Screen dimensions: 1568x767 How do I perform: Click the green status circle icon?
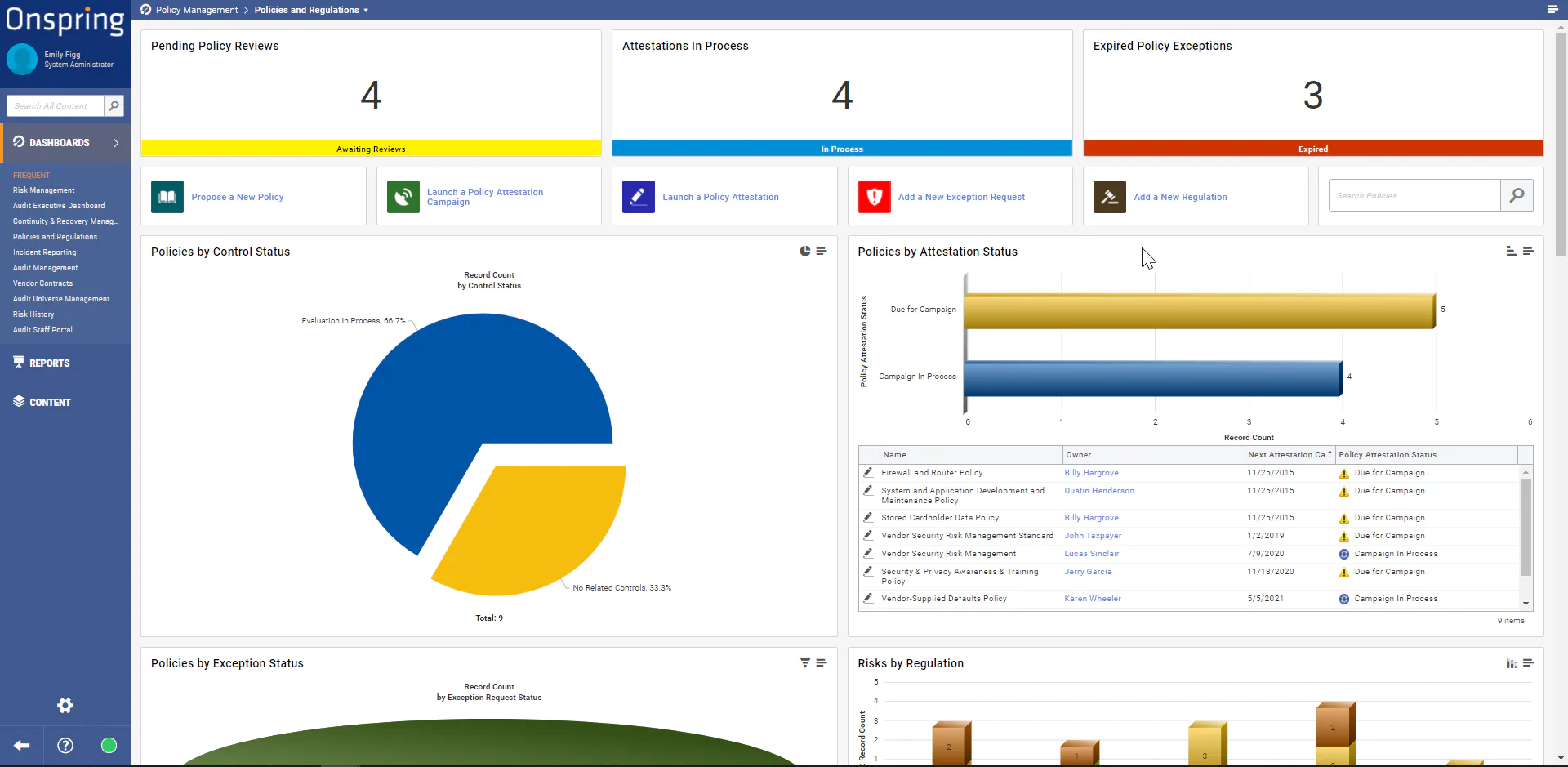point(109,746)
